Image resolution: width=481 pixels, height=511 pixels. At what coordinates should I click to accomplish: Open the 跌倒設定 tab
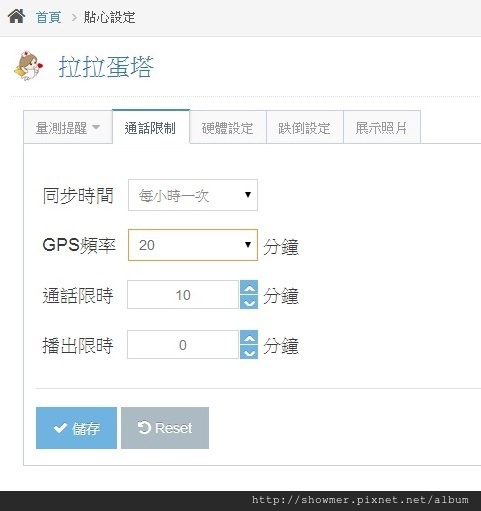click(305, 127)
